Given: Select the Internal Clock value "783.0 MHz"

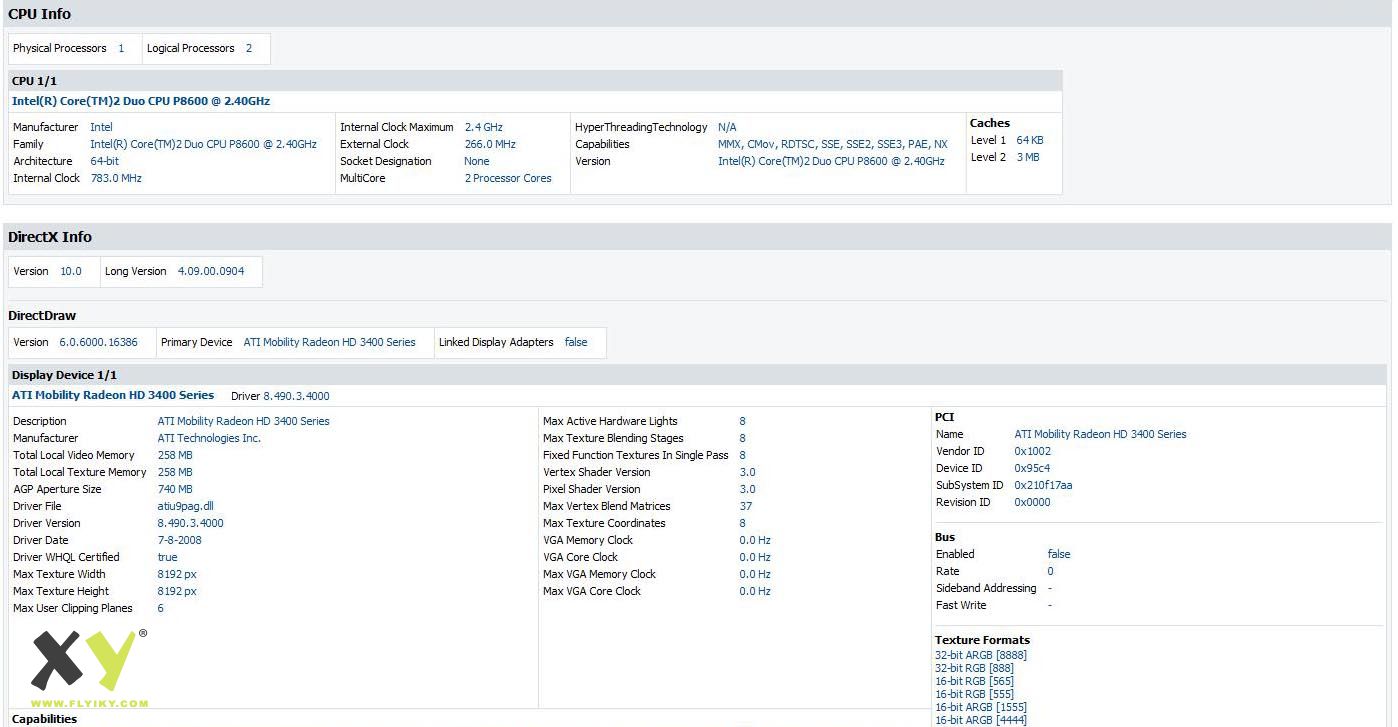Looking at the screenshot, I should tap(116, 178).
